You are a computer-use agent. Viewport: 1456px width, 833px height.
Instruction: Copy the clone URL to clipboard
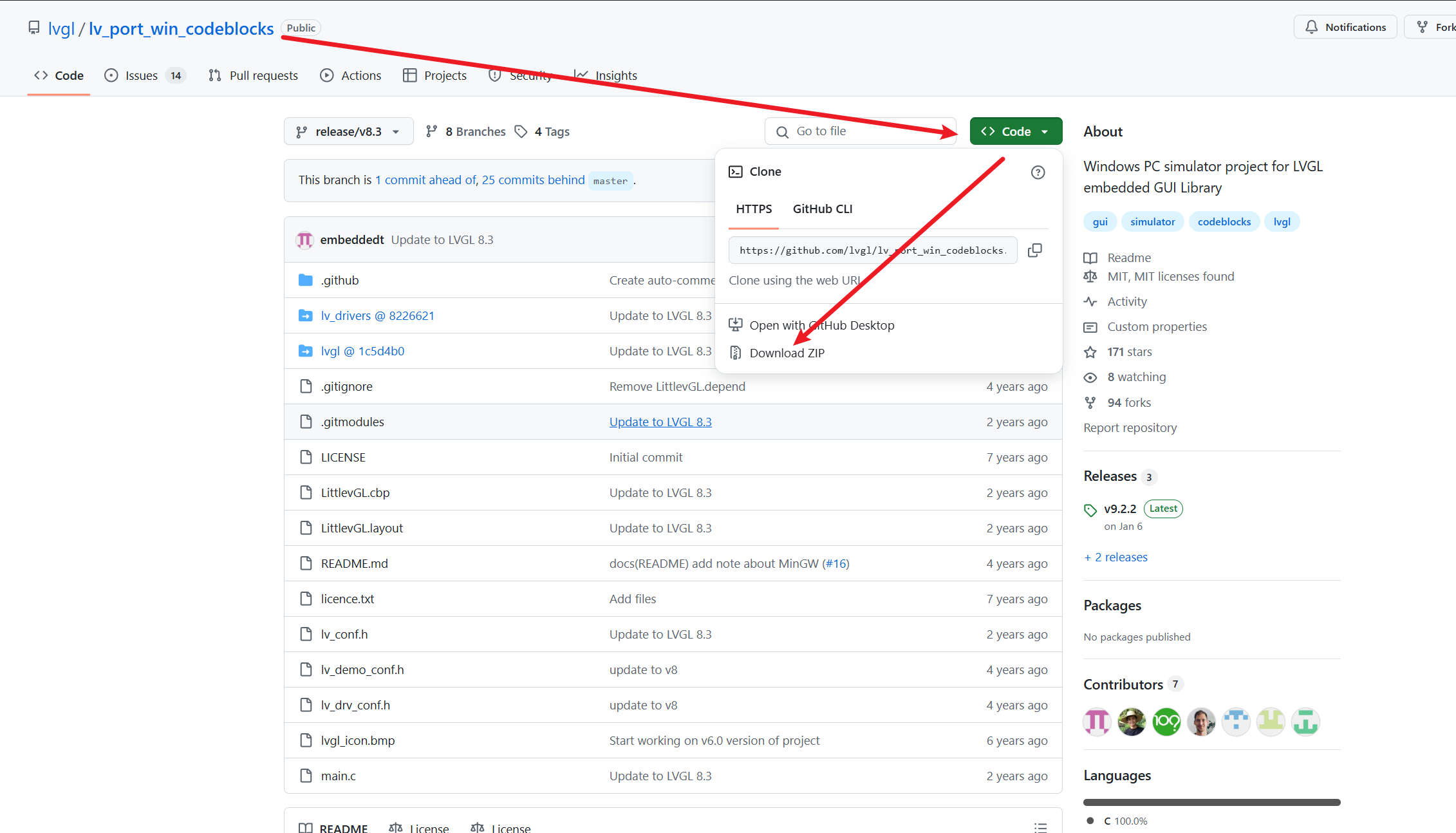pos(1034,250)
